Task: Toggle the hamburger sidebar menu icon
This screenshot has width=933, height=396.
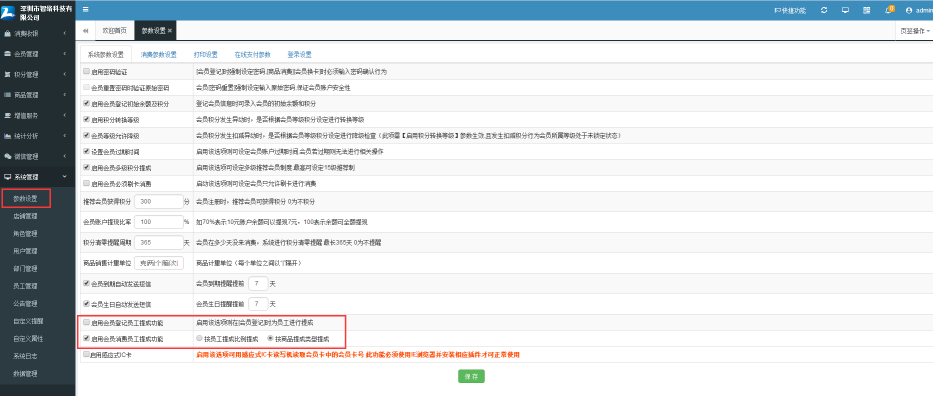Action: pyautogui.click(x=86, y=10)
